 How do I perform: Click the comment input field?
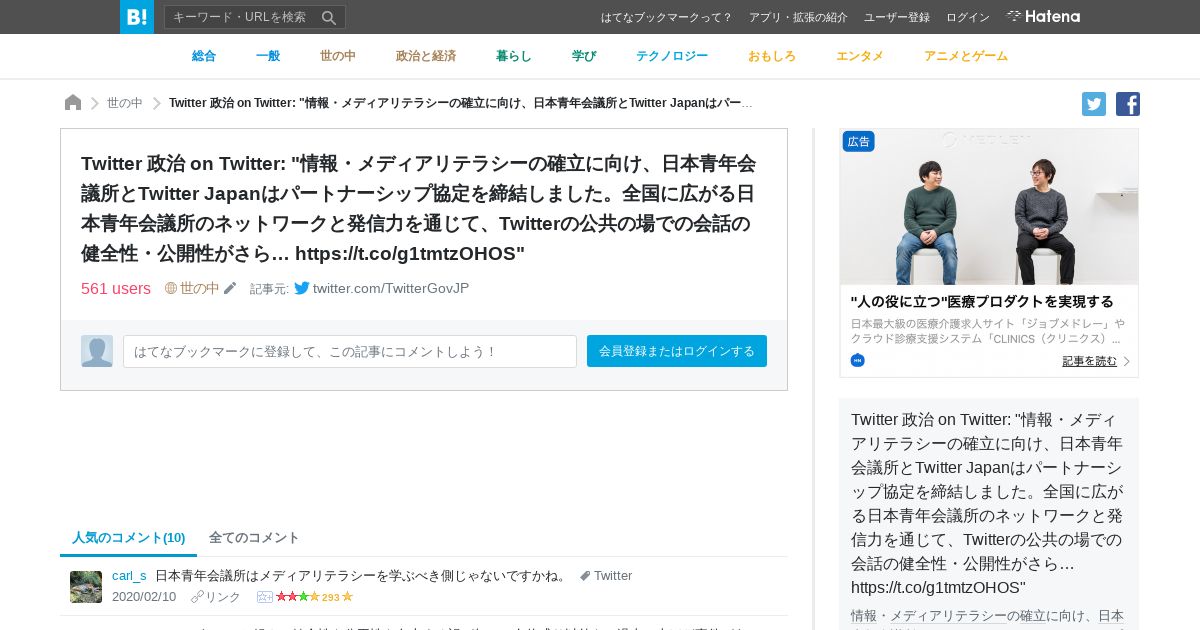(x=350, y=351)
